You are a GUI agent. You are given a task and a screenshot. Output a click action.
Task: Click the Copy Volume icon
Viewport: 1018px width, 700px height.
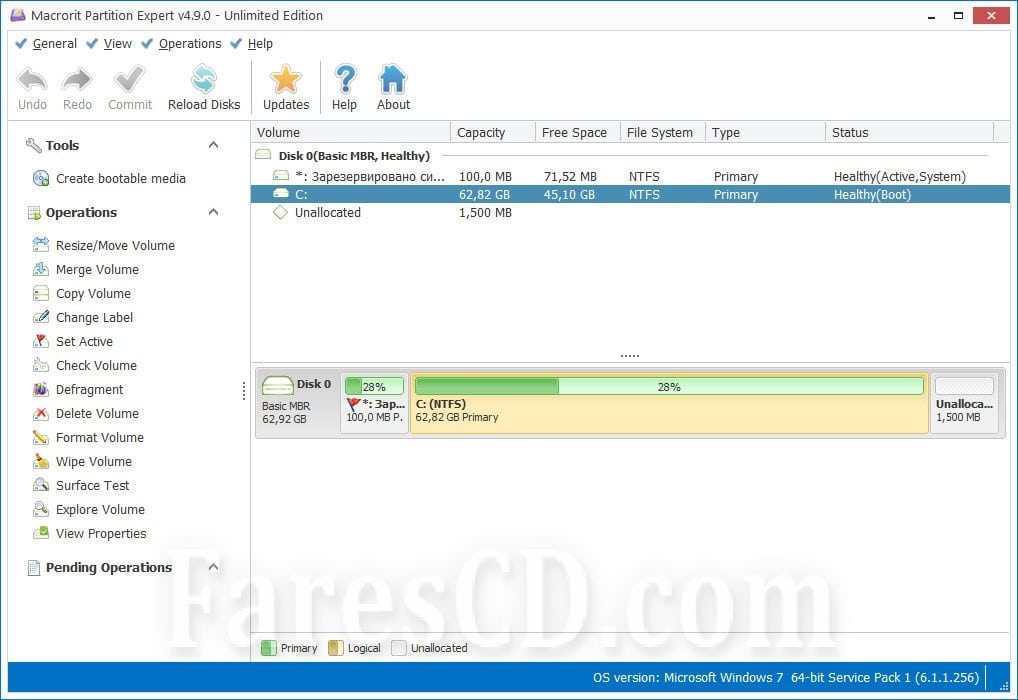pos(41,293)
